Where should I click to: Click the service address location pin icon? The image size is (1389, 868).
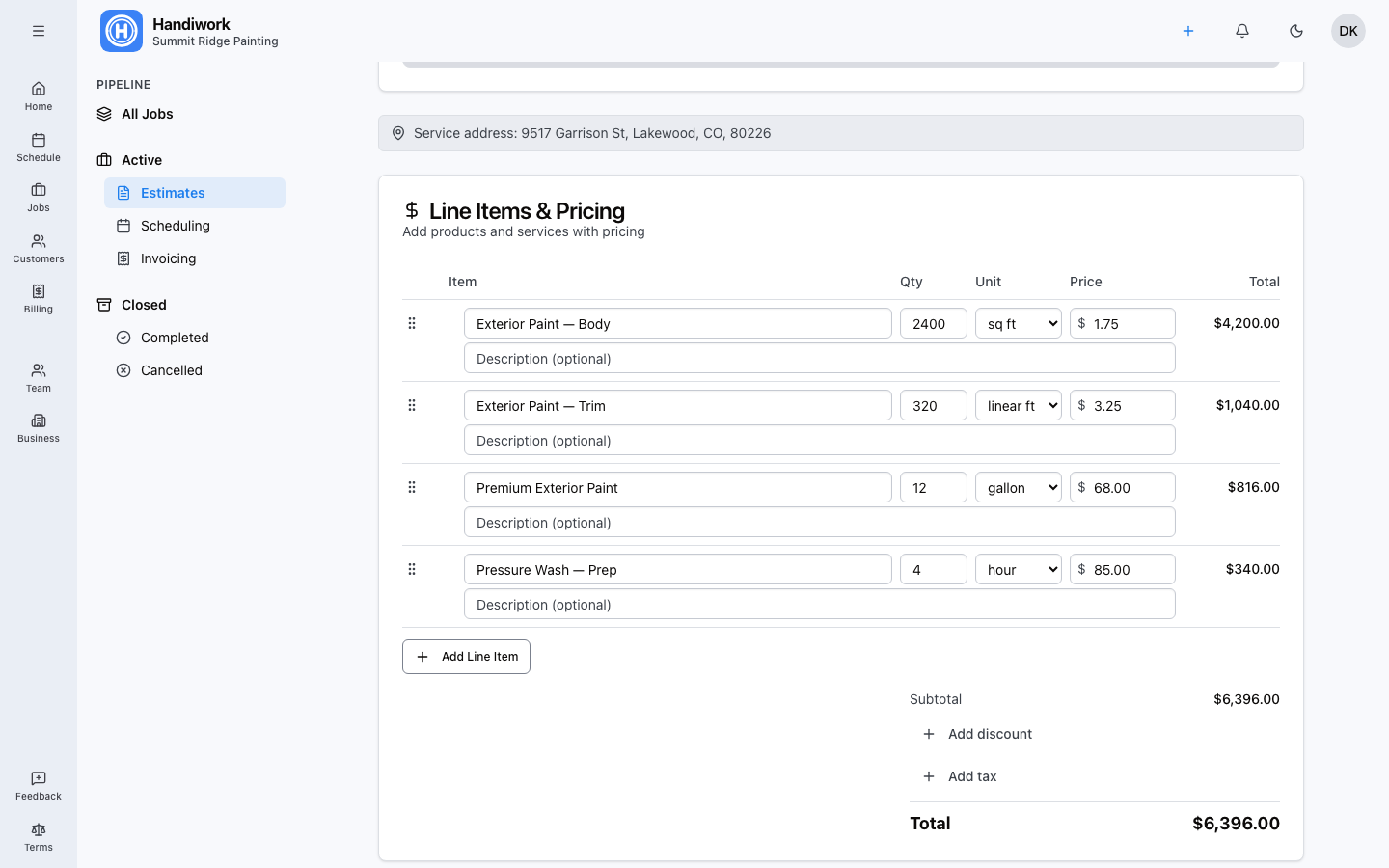coord(398,133)
